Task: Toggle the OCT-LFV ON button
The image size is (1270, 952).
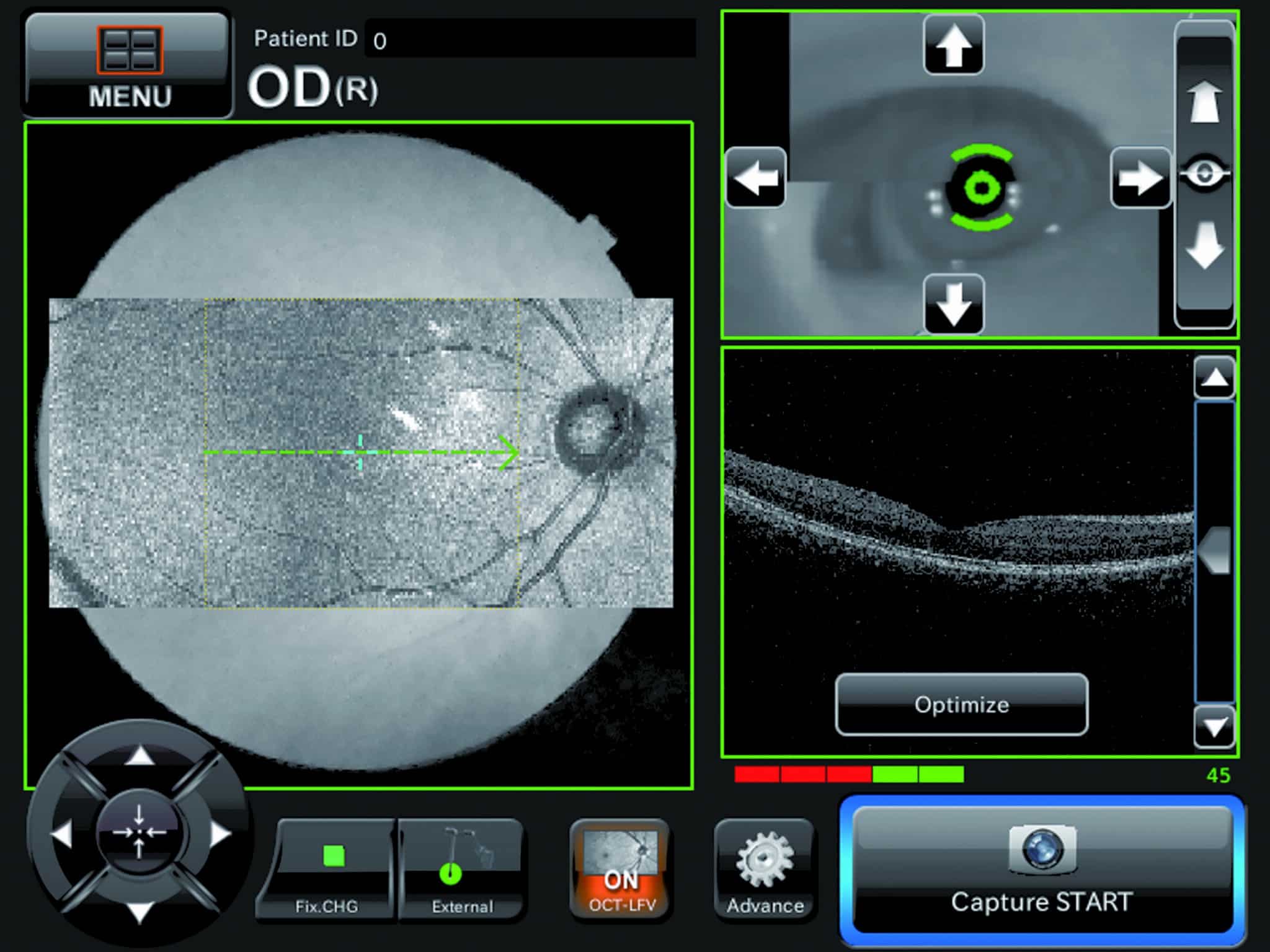Action: tap(621, 869)
